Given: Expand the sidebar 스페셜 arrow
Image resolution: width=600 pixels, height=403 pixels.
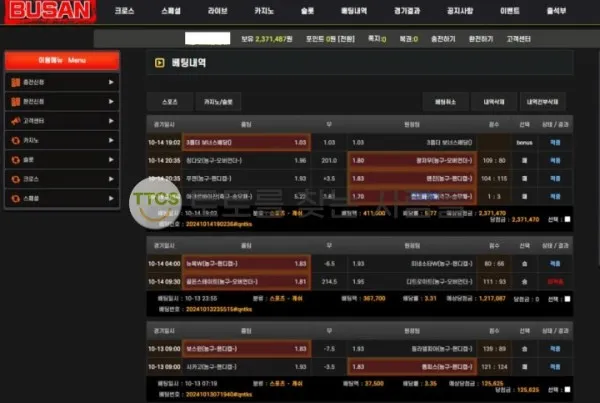Looking at the screenshot, I should click(111, 198).
